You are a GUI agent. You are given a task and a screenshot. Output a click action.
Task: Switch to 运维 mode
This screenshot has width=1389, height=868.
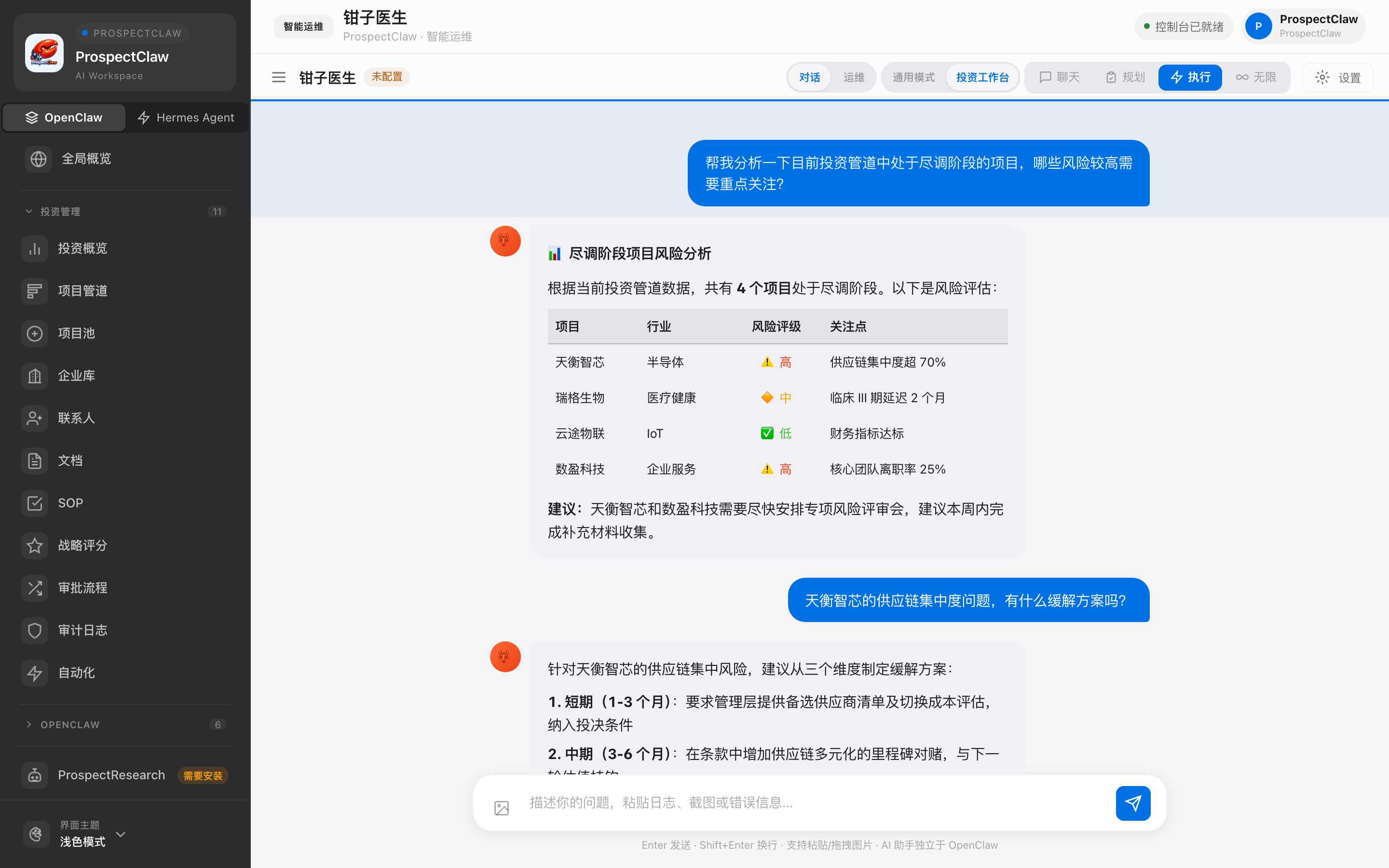pos(854,77)
